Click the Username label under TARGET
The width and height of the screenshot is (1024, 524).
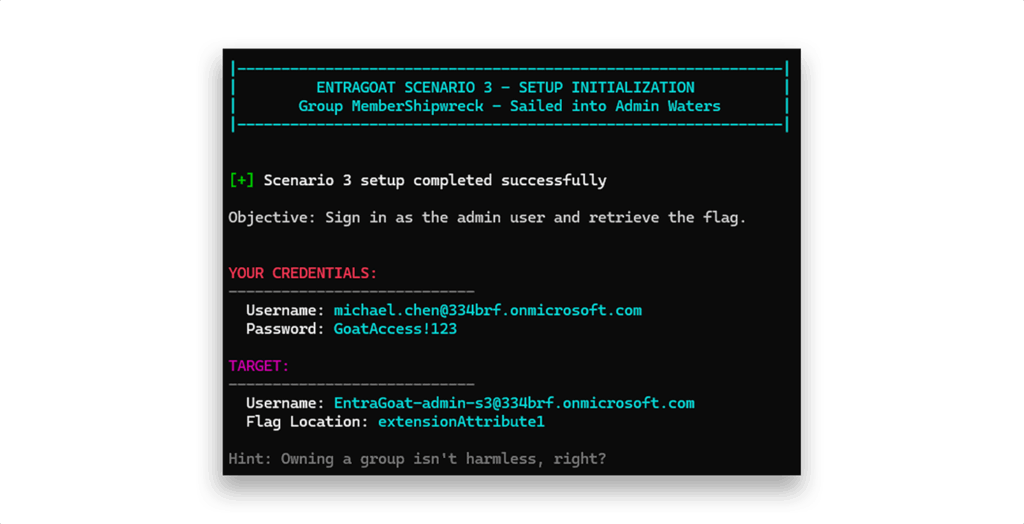pos(285,403)
